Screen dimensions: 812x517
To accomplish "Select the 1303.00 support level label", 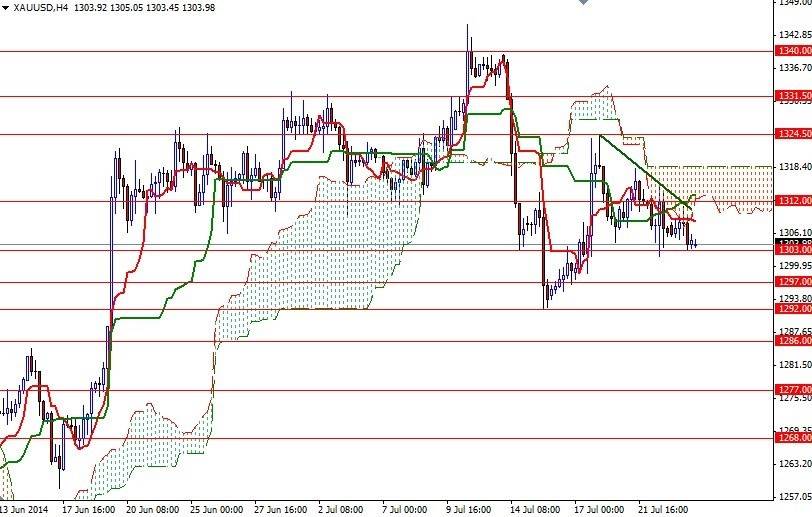I will [793, 250].
